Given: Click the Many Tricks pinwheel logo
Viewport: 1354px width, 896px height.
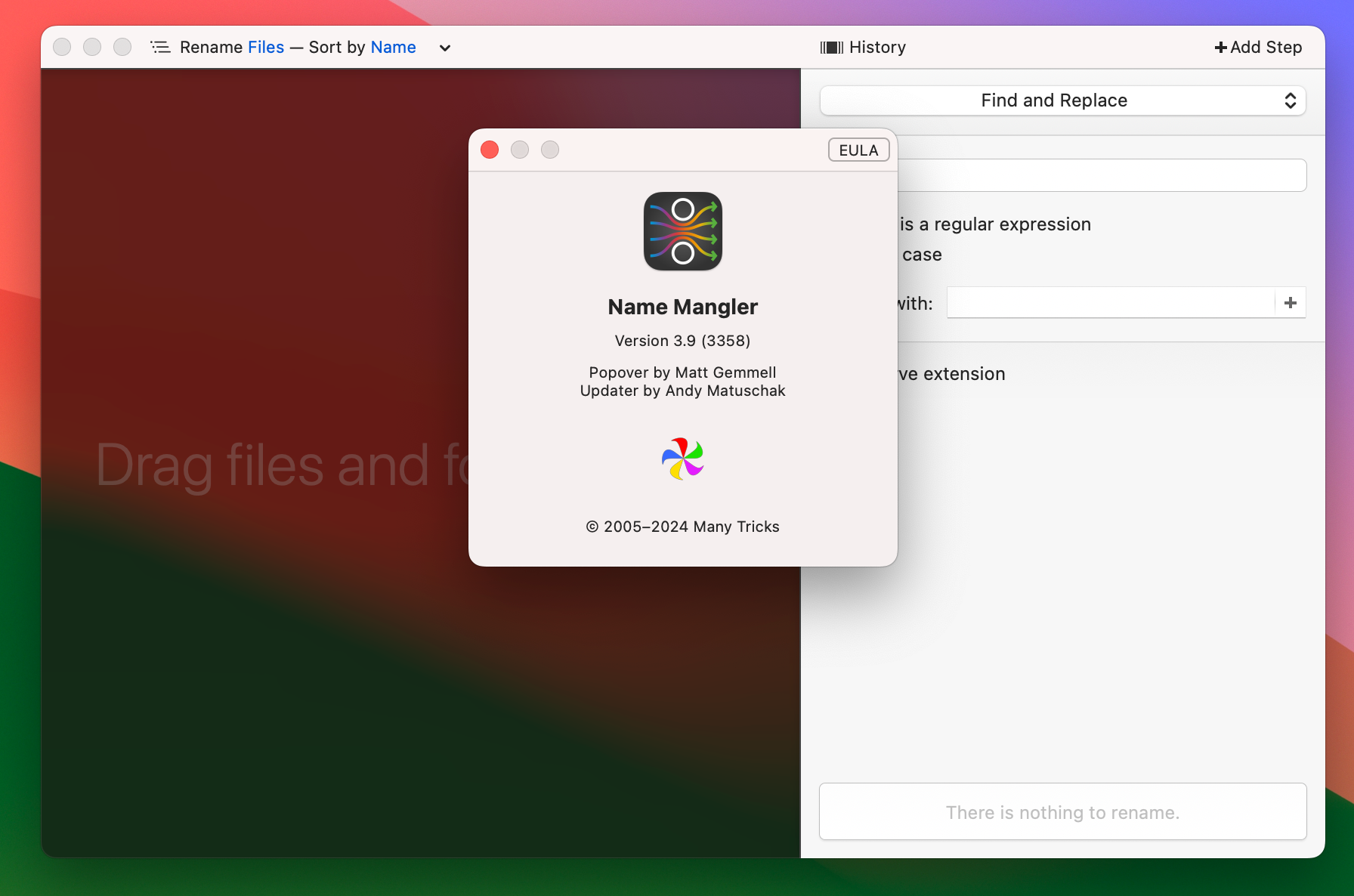Looking at the screenshot, I should [x=682, y=459].
